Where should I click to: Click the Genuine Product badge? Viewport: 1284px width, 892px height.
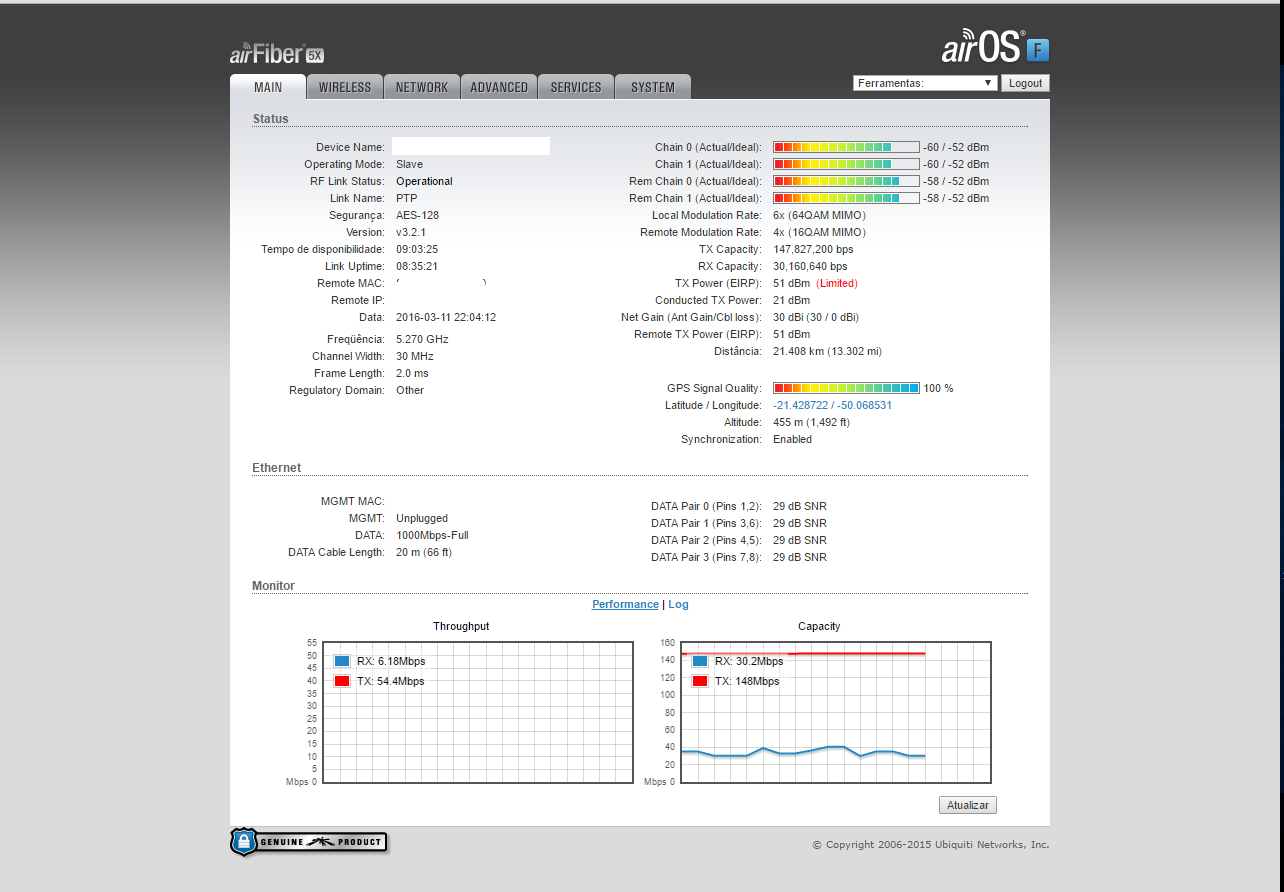[x=308, y=842]
